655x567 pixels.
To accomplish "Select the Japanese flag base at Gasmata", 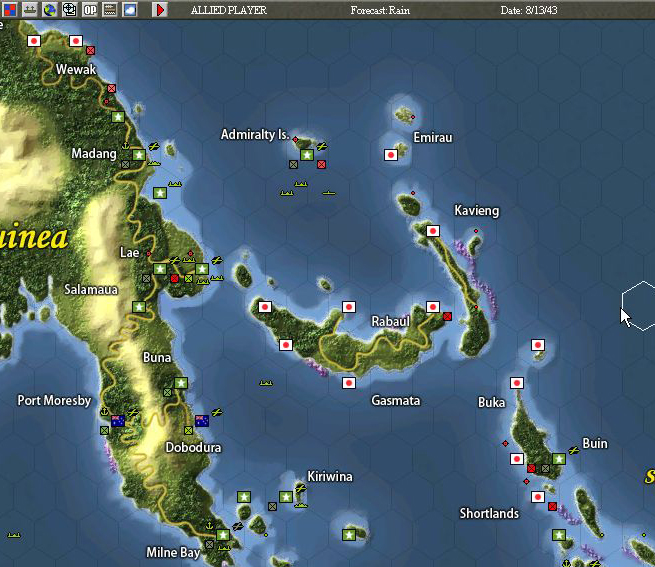I will (x=349, y=383).
